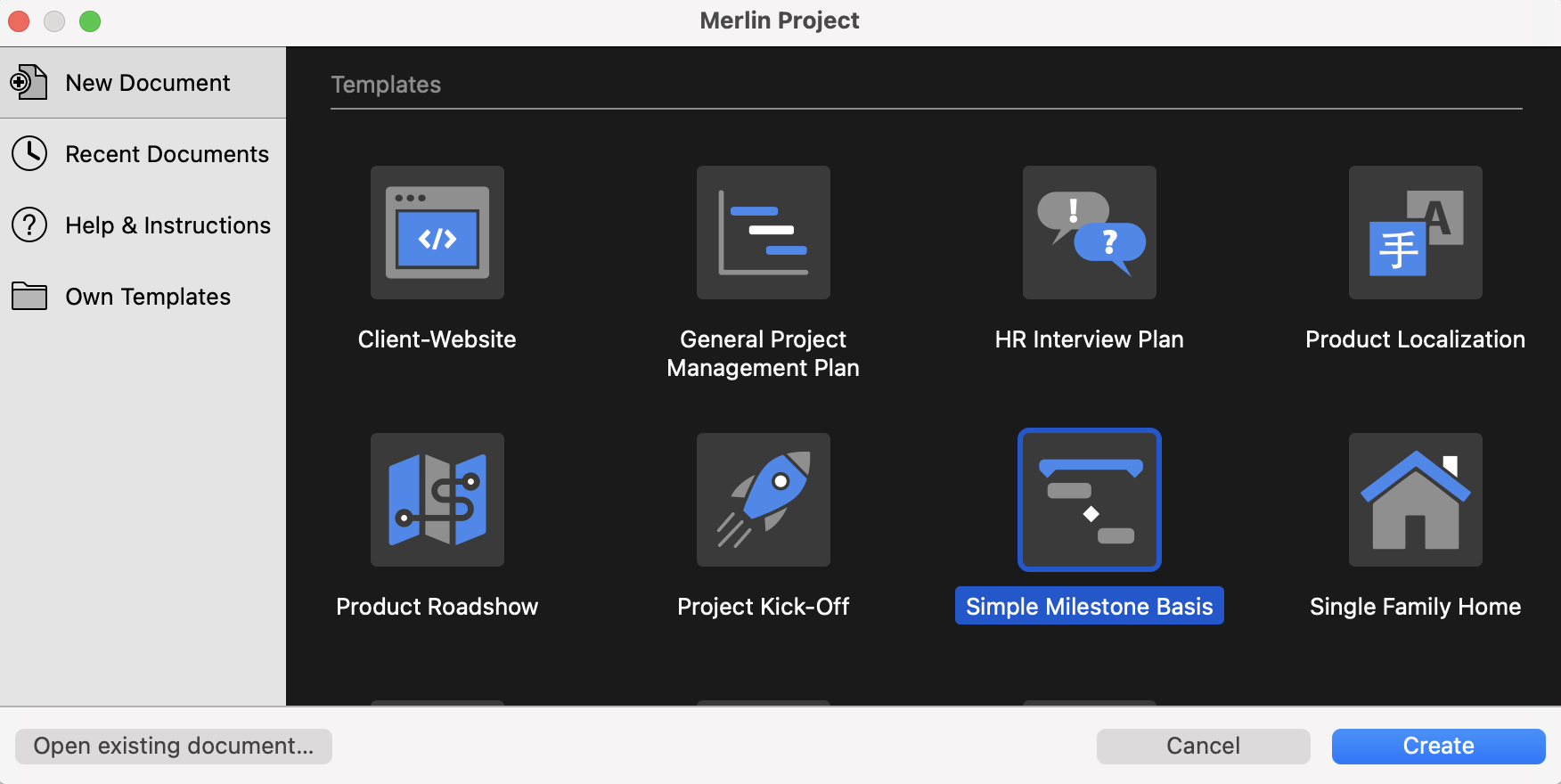Open Help & Instructions section
1561x784 pixels.
pos(168,225)
